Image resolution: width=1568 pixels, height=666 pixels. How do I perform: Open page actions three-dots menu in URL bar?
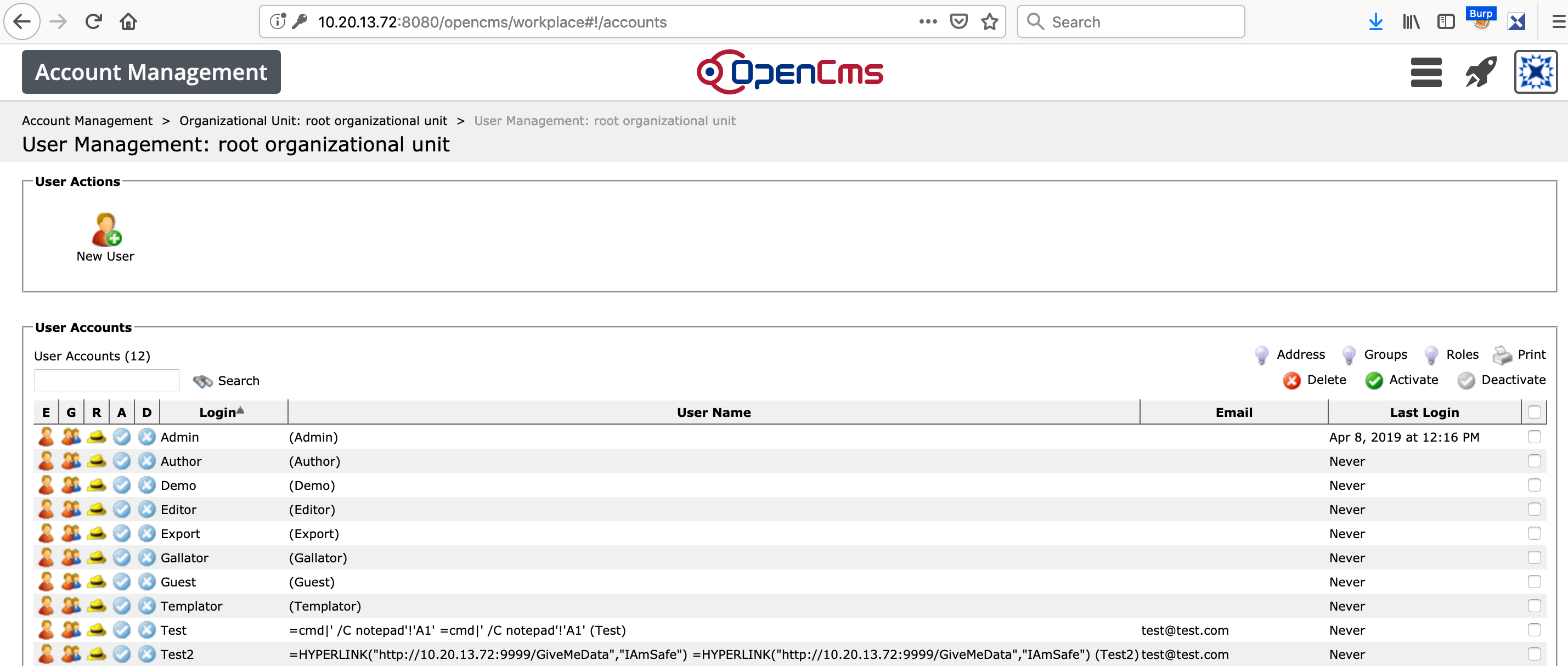pos(928,22)
